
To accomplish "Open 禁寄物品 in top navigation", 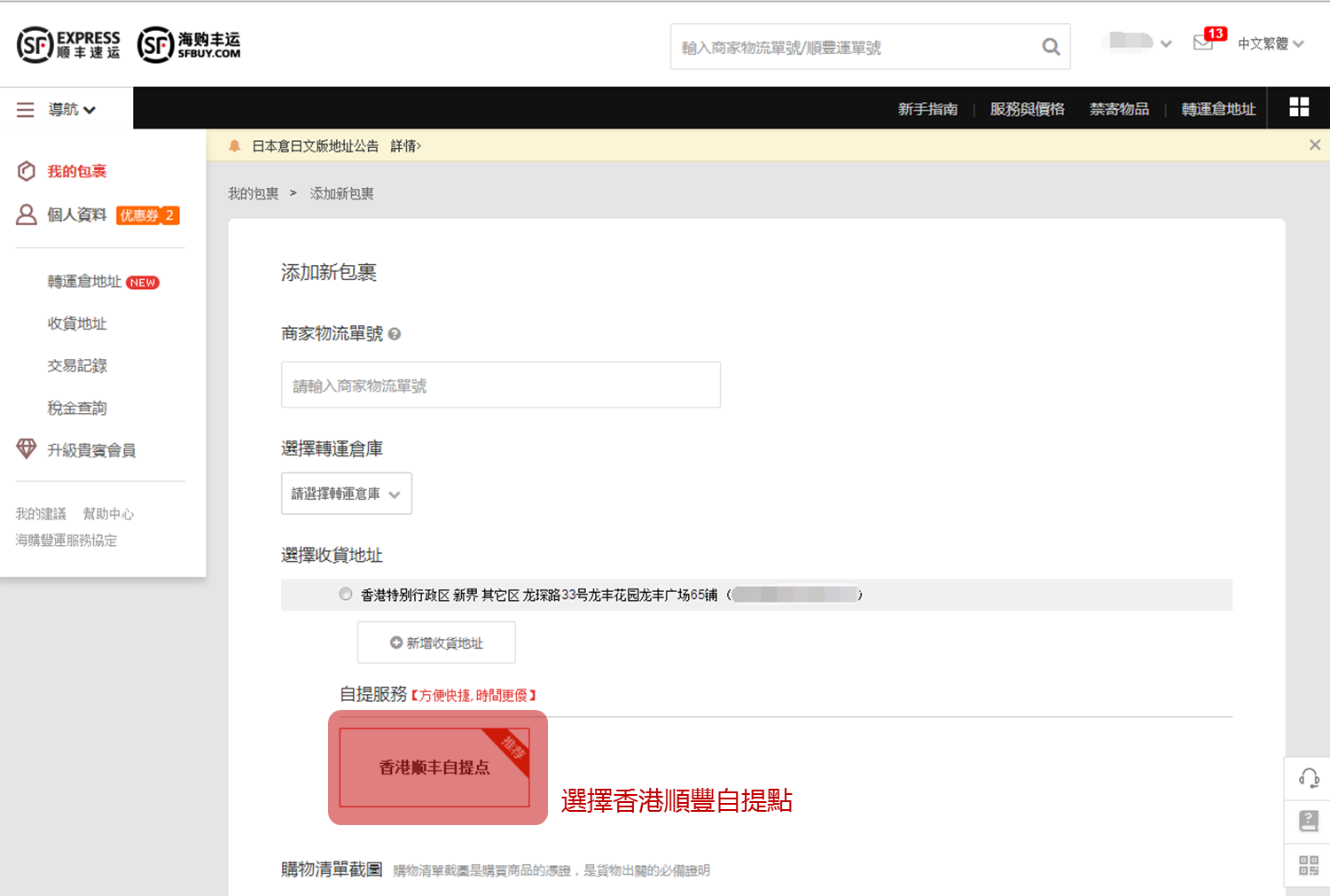I will [x=1119, y=109].
